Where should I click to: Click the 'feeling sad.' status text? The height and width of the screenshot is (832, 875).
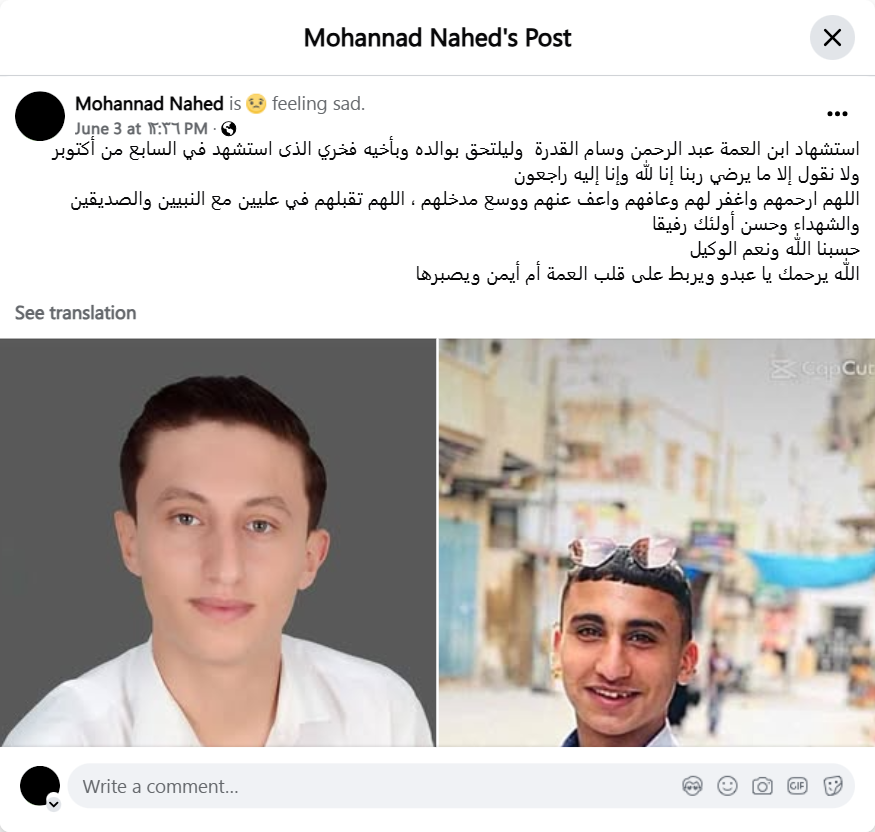[x=318, y=104]
